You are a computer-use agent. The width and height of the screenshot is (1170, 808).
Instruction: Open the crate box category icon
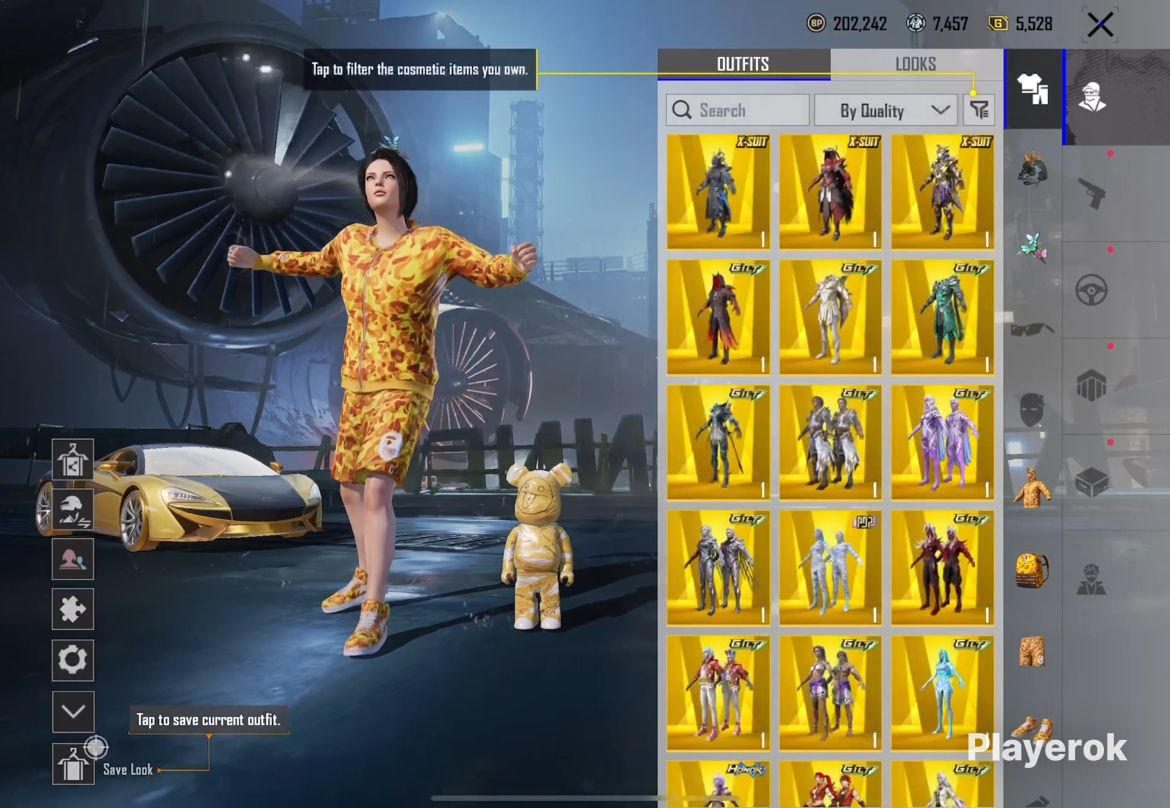[1092, 482]
